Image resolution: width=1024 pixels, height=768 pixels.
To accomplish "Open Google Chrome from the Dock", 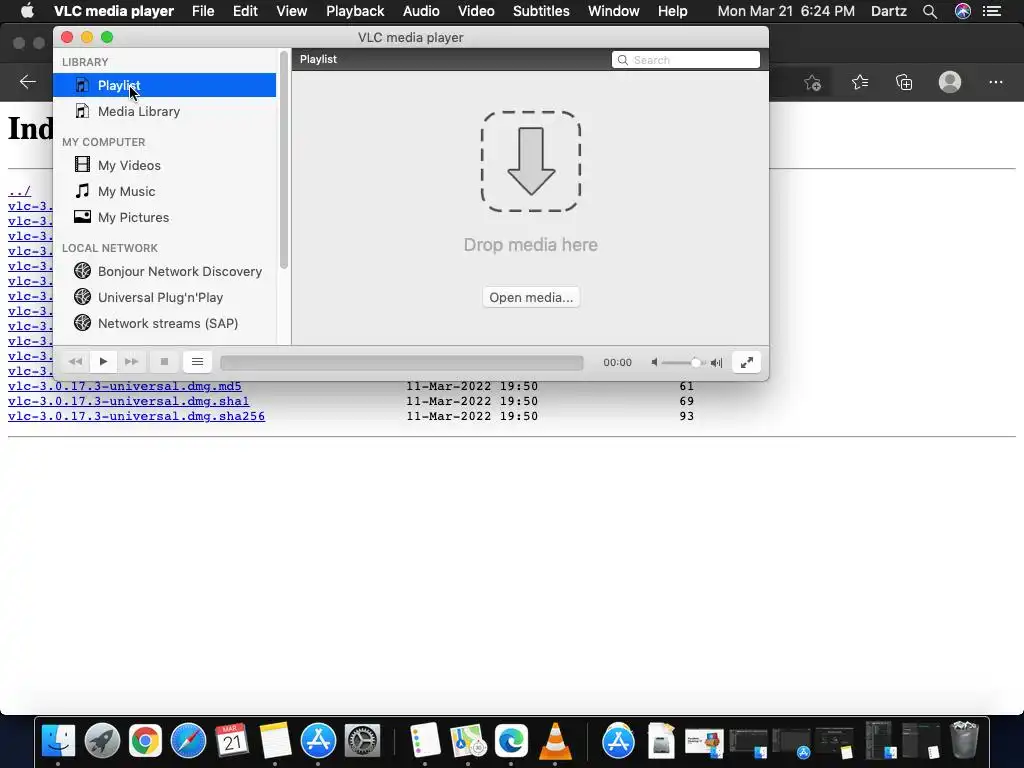I will (x=145, y=741).
